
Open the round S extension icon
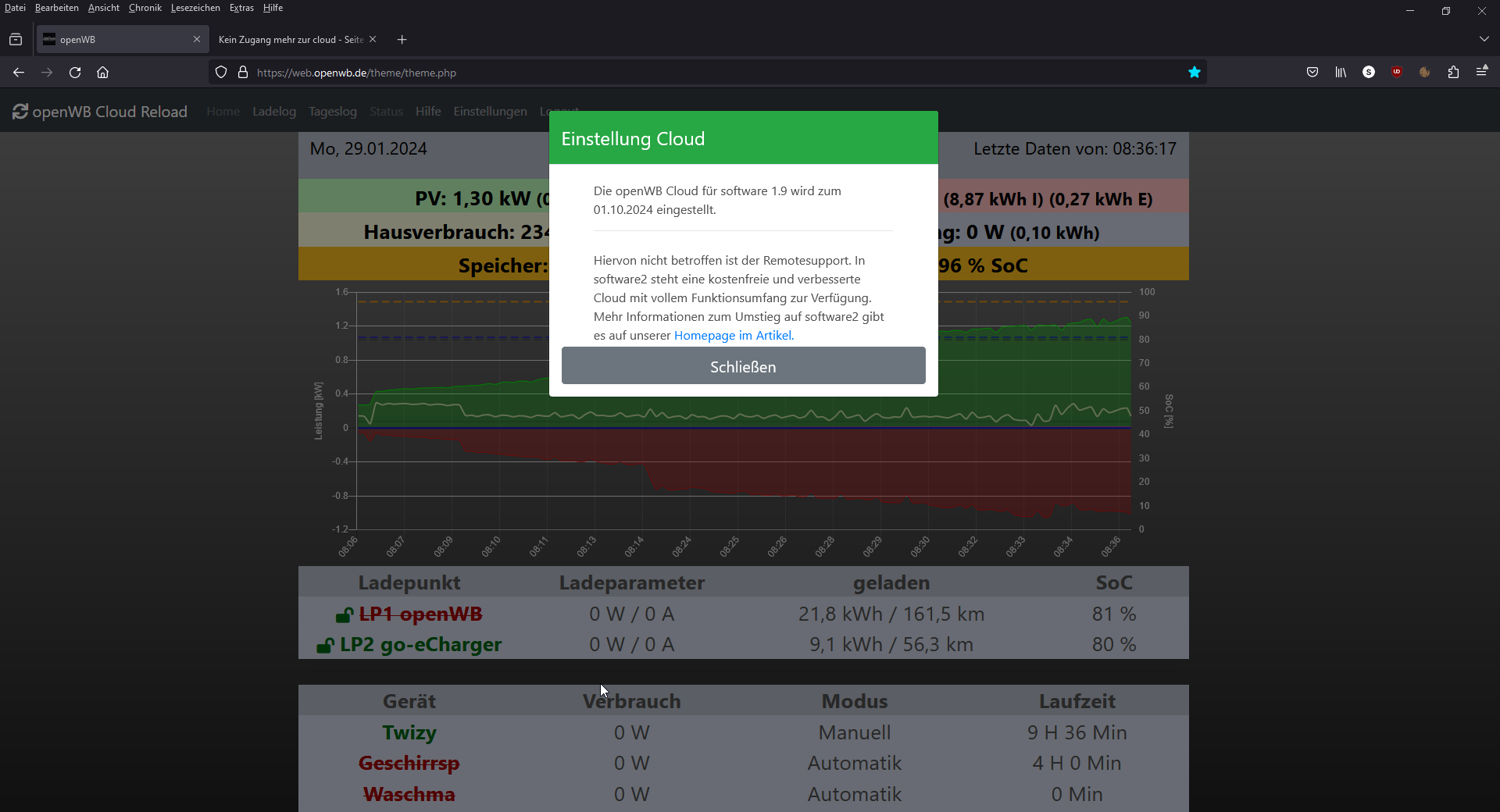pyautogui.click(x=1369, y=72)
